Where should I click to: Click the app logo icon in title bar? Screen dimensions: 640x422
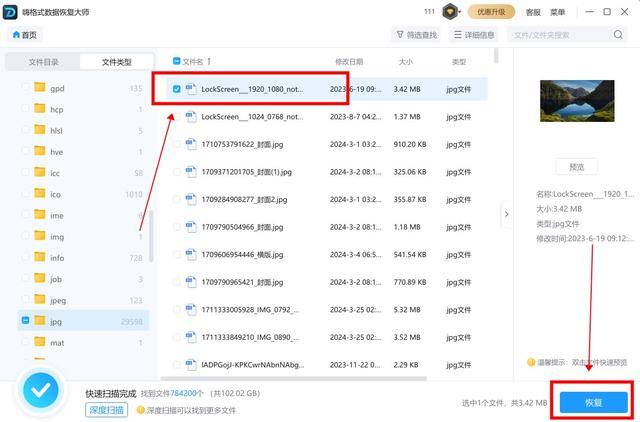pyautogui.click(x=10, y=12)
